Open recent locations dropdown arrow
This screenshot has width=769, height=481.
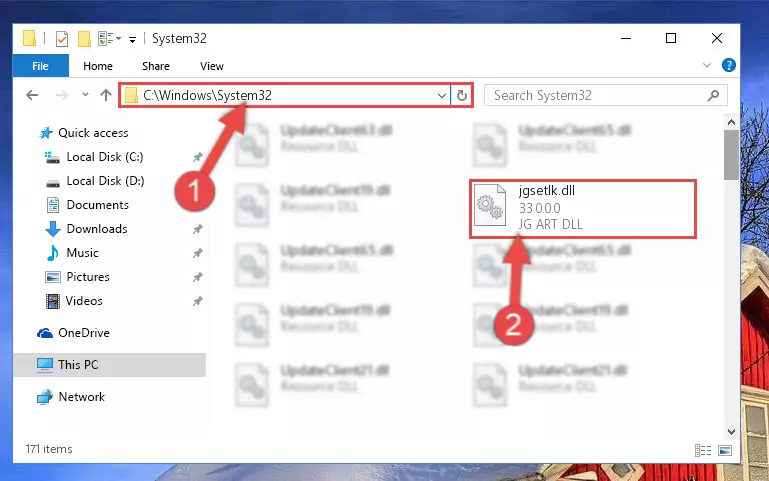[85, 94]
